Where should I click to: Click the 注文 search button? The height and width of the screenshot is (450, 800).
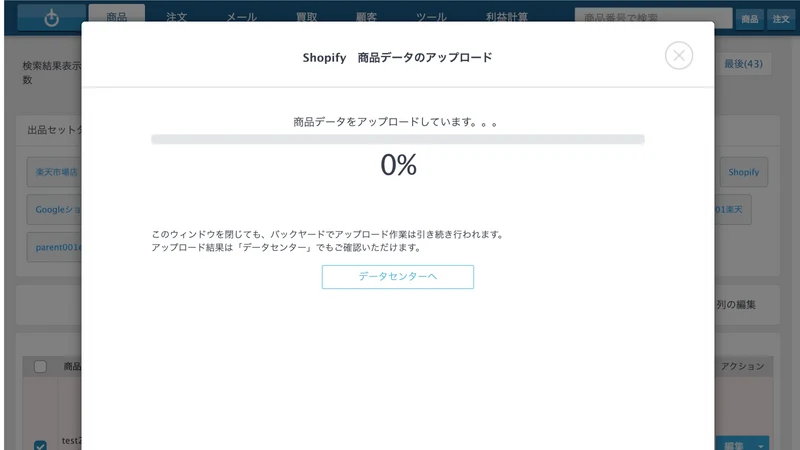[781, 19]
